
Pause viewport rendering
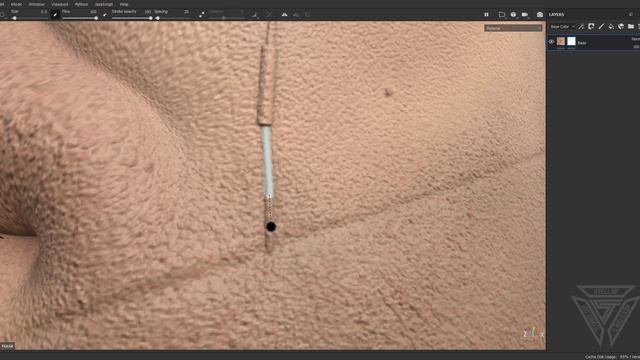pyautogui.click(x=486, y=15)
